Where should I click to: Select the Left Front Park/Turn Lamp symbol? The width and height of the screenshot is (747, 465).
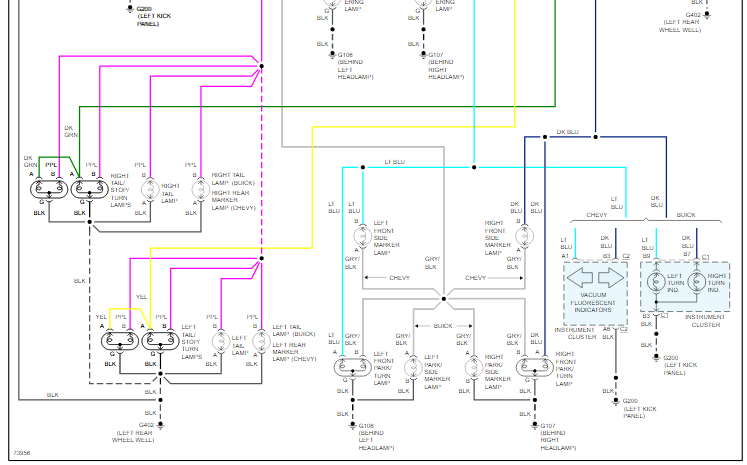pyautogui.click(x=353, y=367)
